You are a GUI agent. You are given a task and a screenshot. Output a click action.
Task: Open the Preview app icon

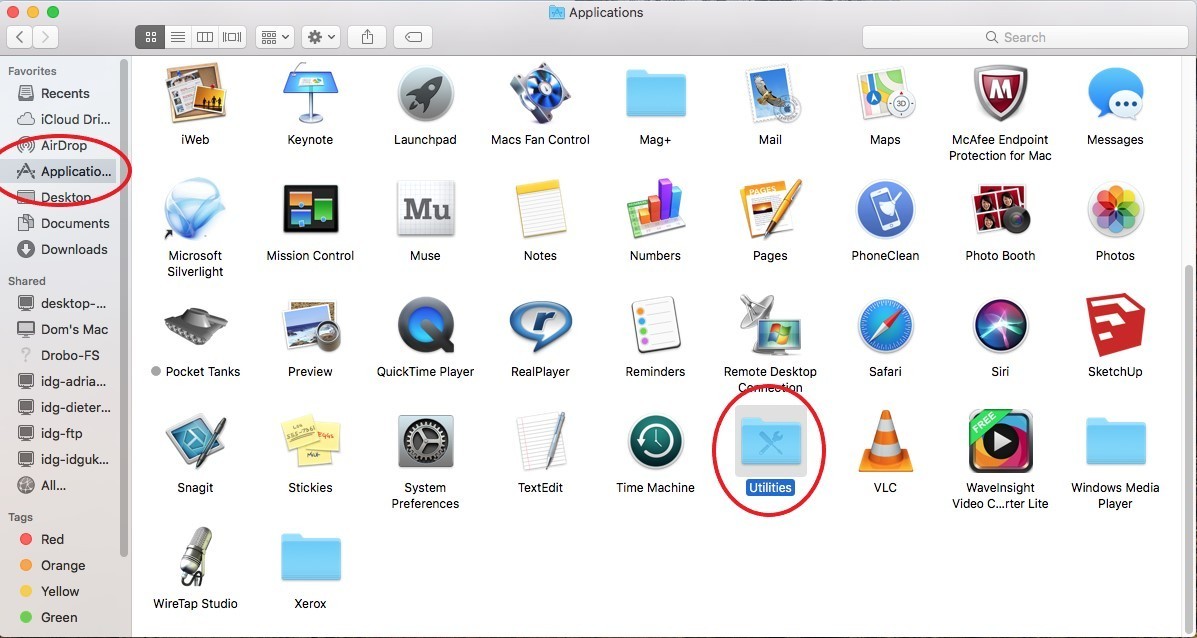point(310,326)
